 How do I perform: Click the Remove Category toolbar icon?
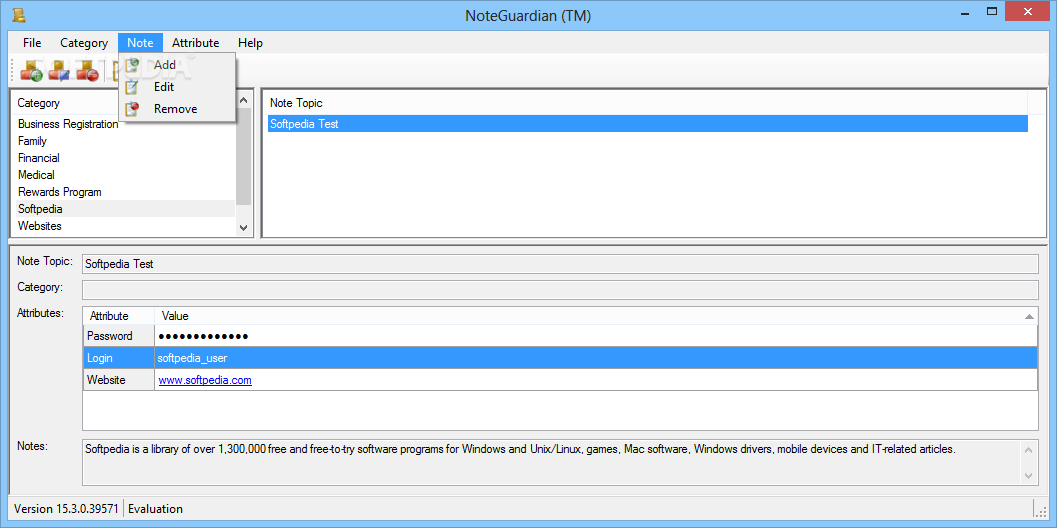[x=88, y=70]
